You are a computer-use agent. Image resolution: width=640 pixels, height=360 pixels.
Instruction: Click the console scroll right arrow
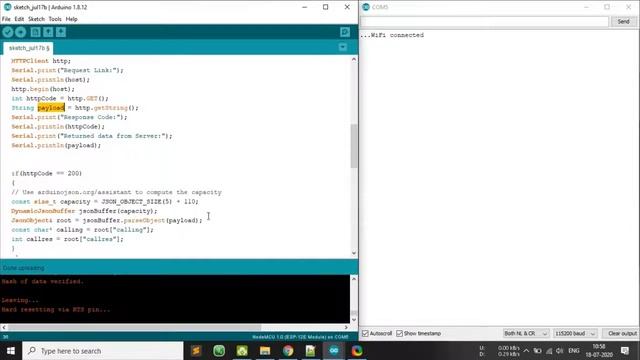coord(346,327)
